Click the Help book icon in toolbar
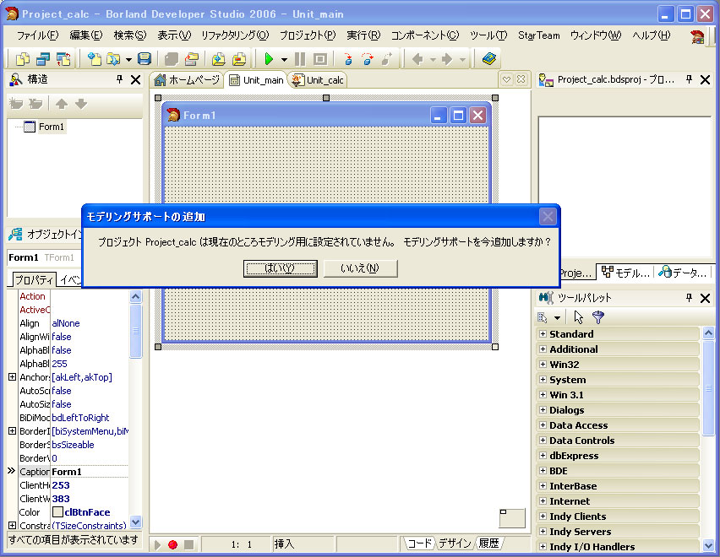The width and height of the screenshot is (720, 557). pos(489,59)
